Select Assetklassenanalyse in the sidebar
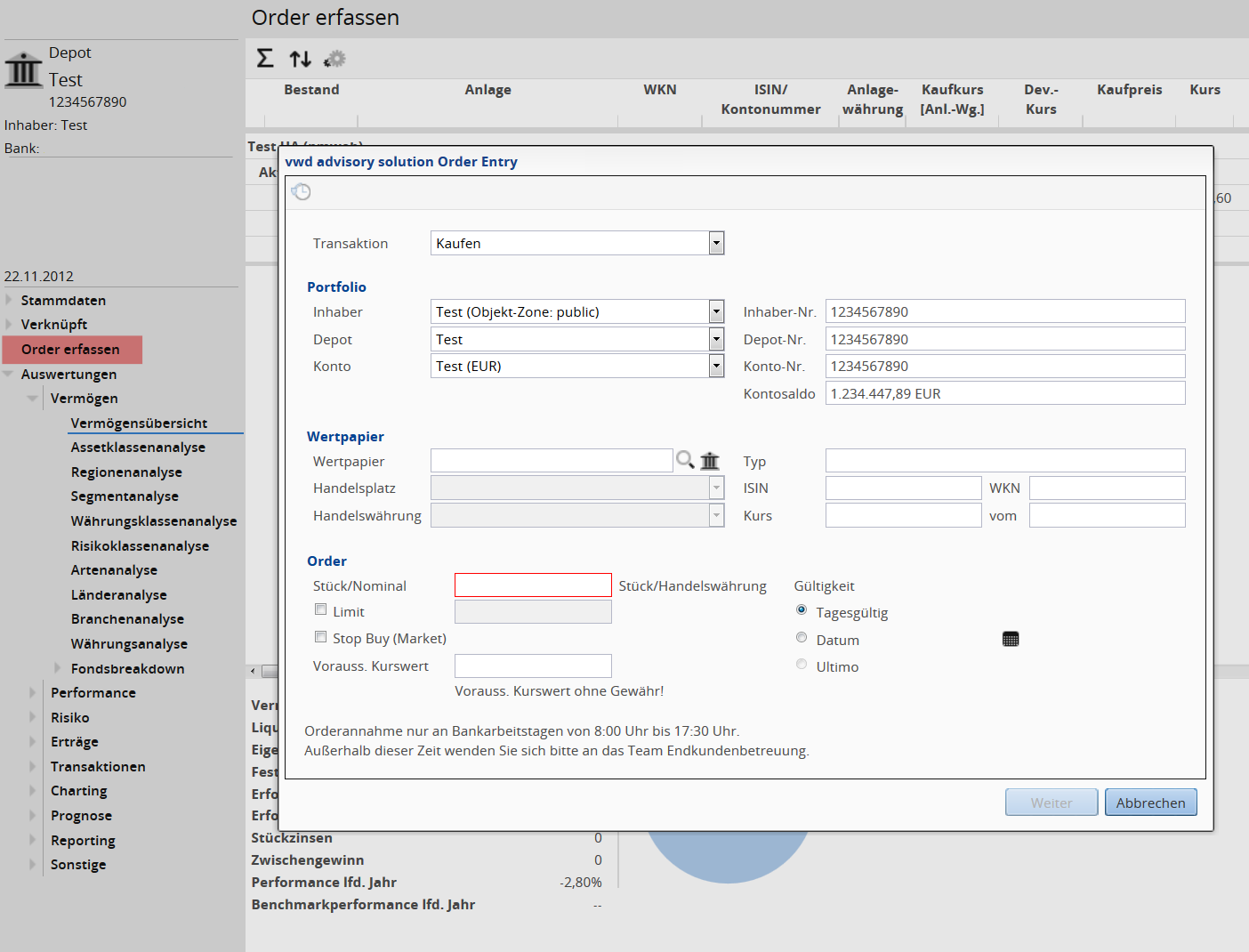This screenshot has height=952, width=1249. click(138, 448)
